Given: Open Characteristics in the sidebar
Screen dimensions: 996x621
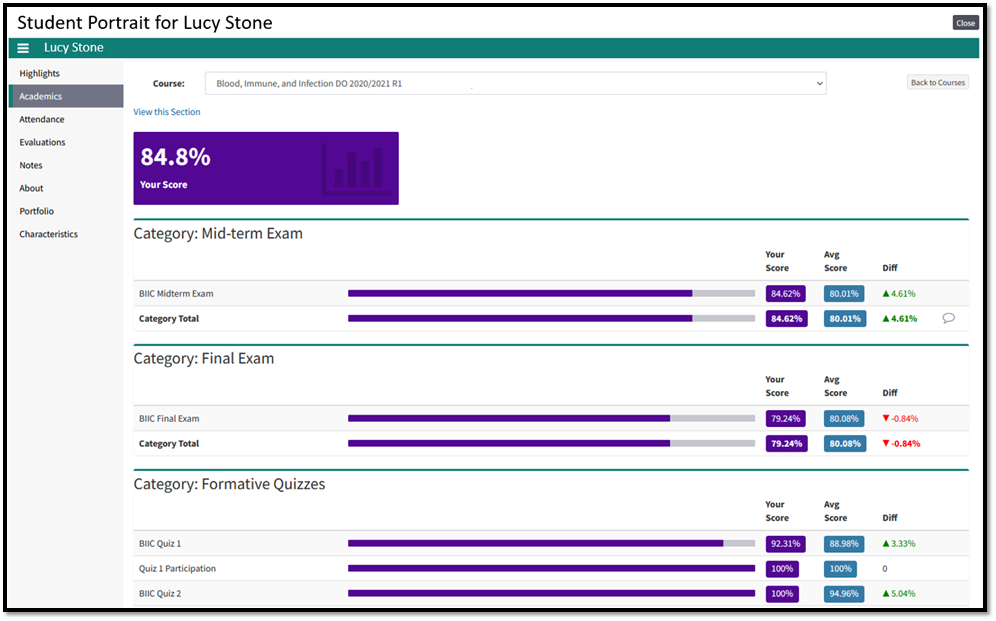Looking at the screenshot, I should point(48,234).
